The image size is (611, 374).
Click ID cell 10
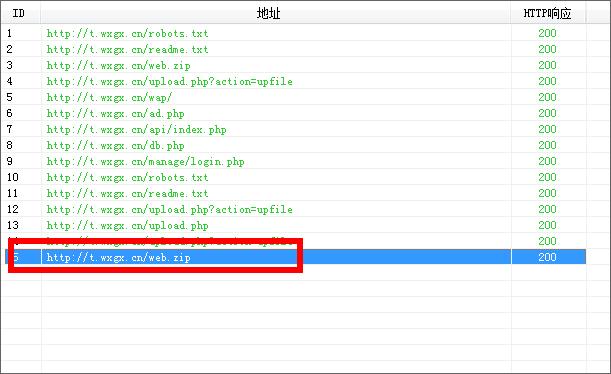click(12, 177)
